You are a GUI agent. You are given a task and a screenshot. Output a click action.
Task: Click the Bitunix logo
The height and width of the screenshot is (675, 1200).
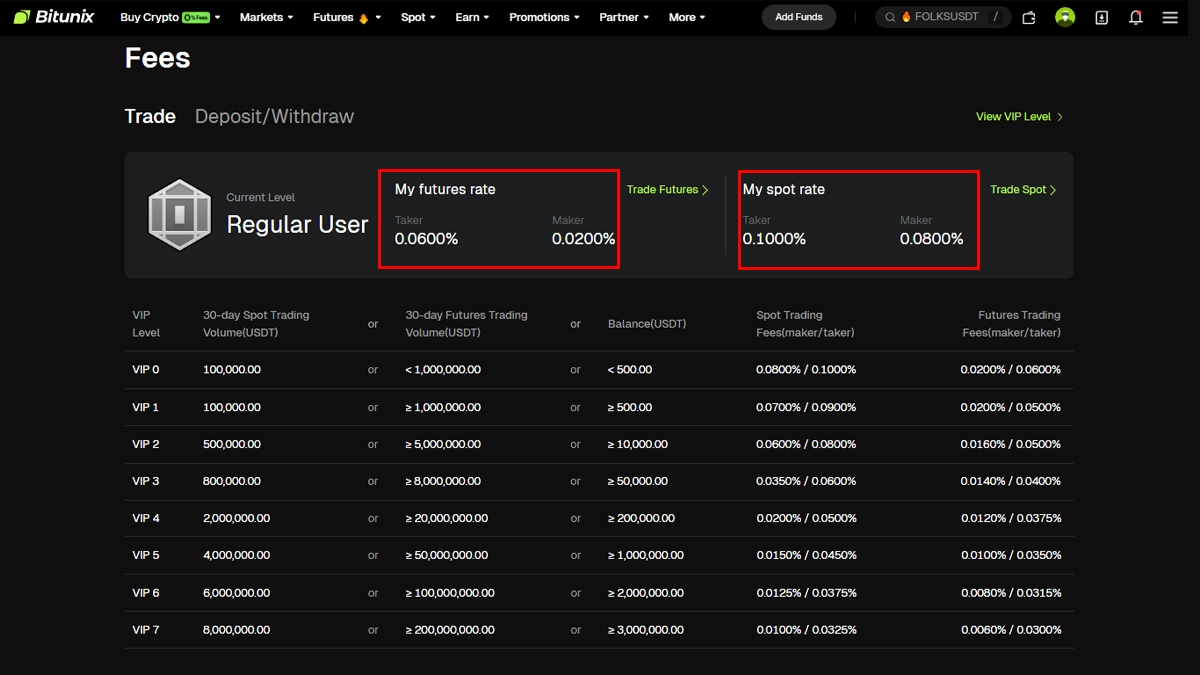tap(56, 17)
